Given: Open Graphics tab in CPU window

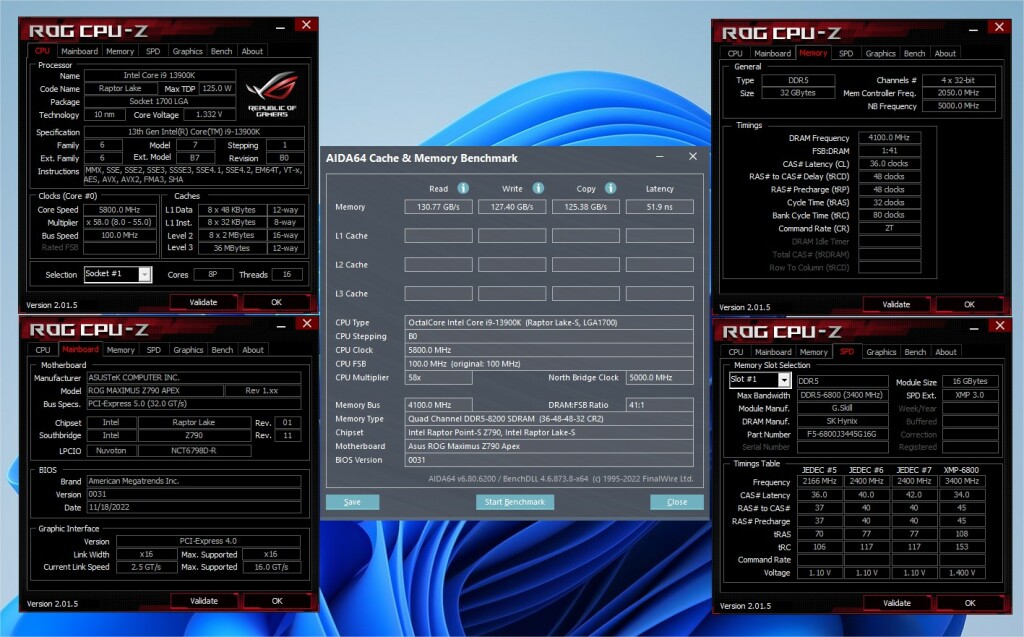Looking at the screenshot, I should click(187, 51).
